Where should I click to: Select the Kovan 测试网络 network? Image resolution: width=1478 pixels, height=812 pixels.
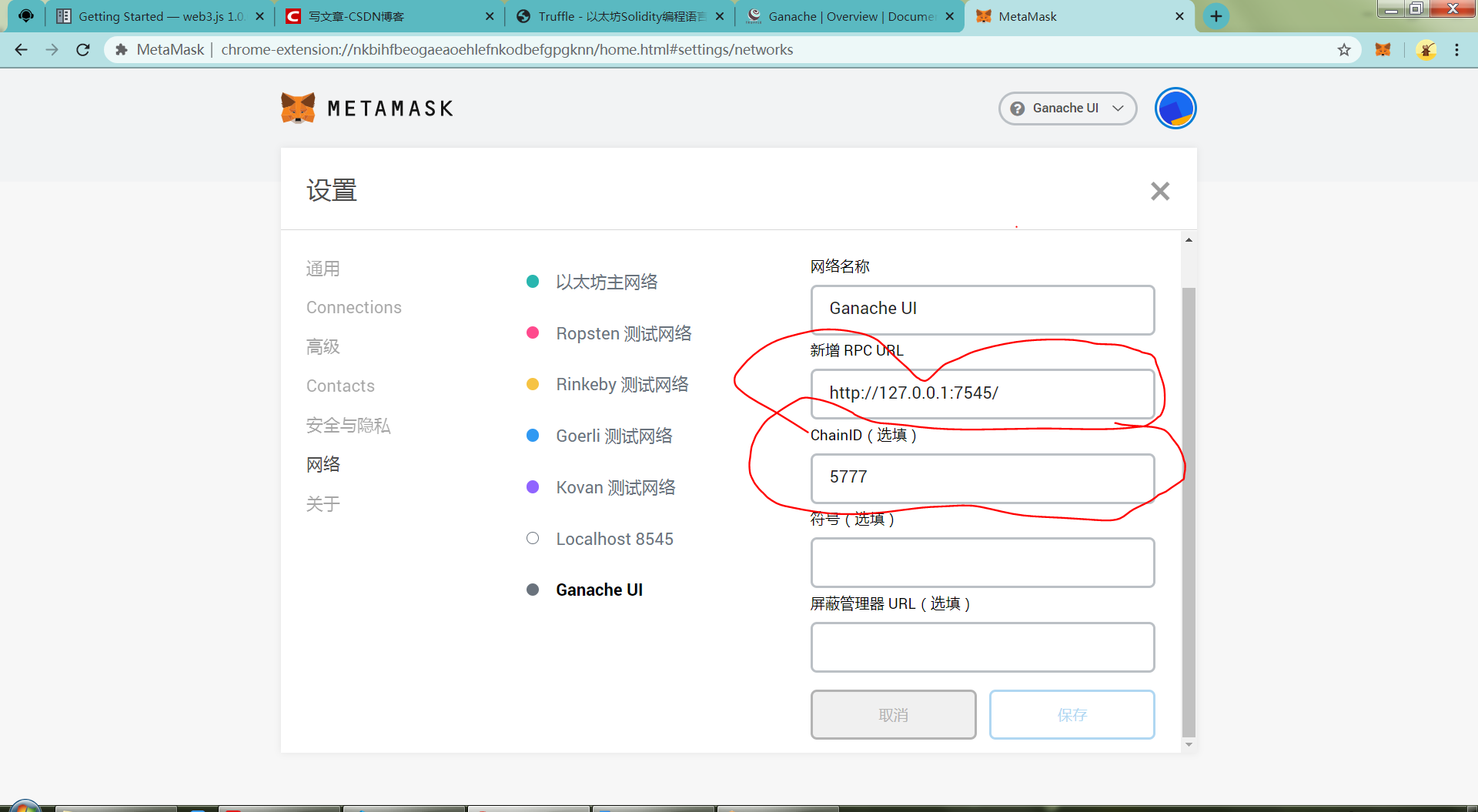(x=615, y=486)
